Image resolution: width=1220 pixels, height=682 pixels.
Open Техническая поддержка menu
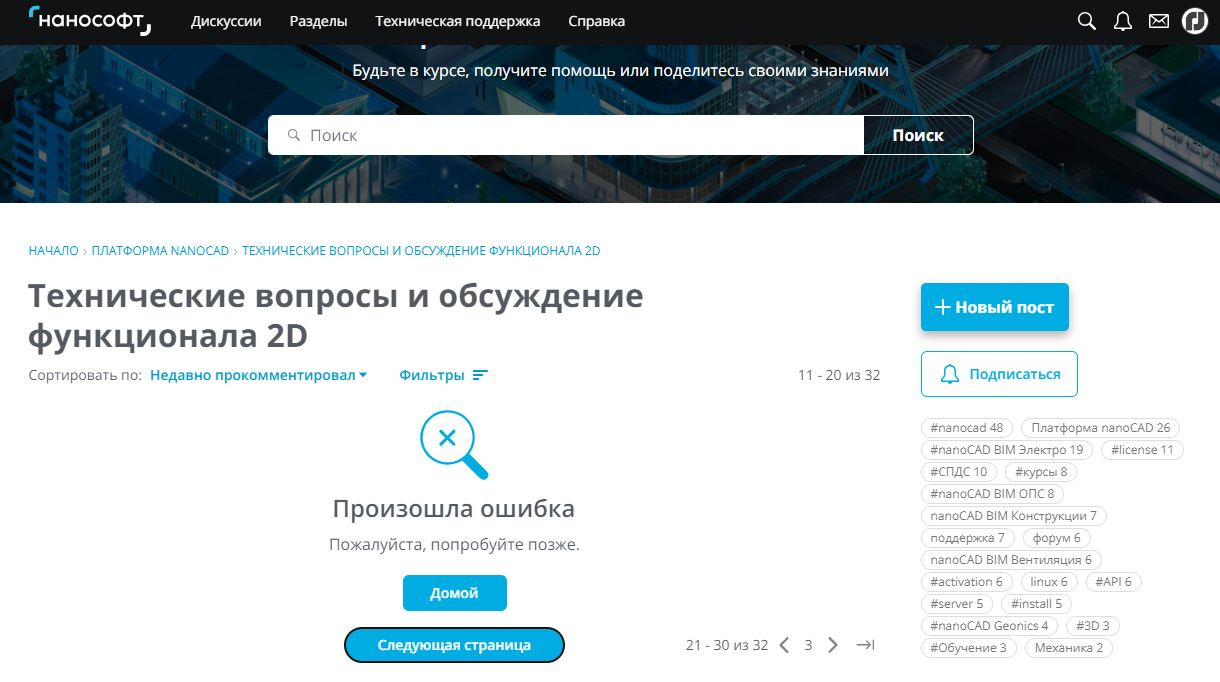click(x=458, y=21)
